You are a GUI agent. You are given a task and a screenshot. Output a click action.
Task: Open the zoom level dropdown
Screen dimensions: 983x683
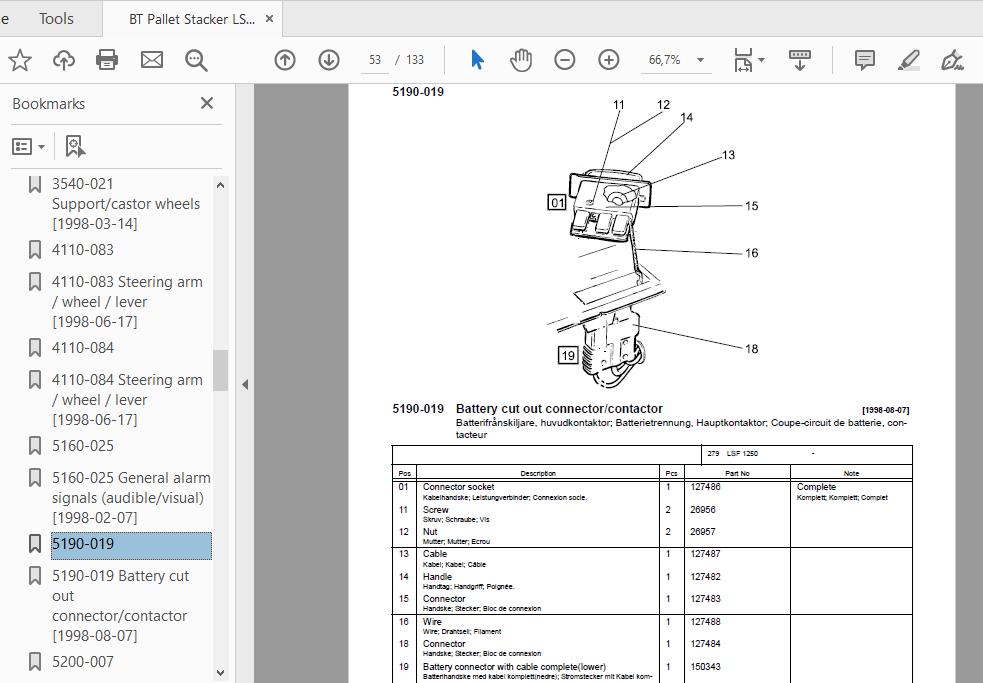(700, 60)
